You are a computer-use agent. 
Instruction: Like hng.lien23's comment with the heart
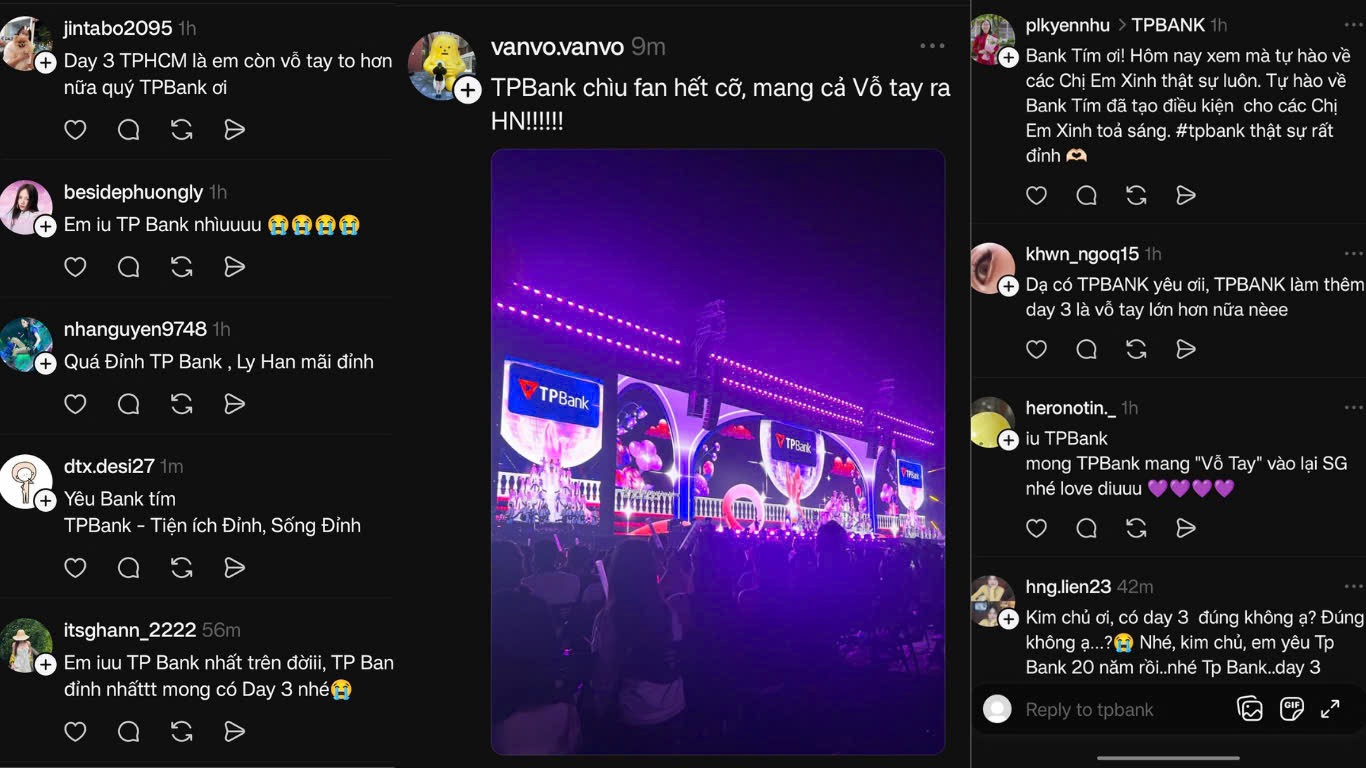[x=1036, y=715]
